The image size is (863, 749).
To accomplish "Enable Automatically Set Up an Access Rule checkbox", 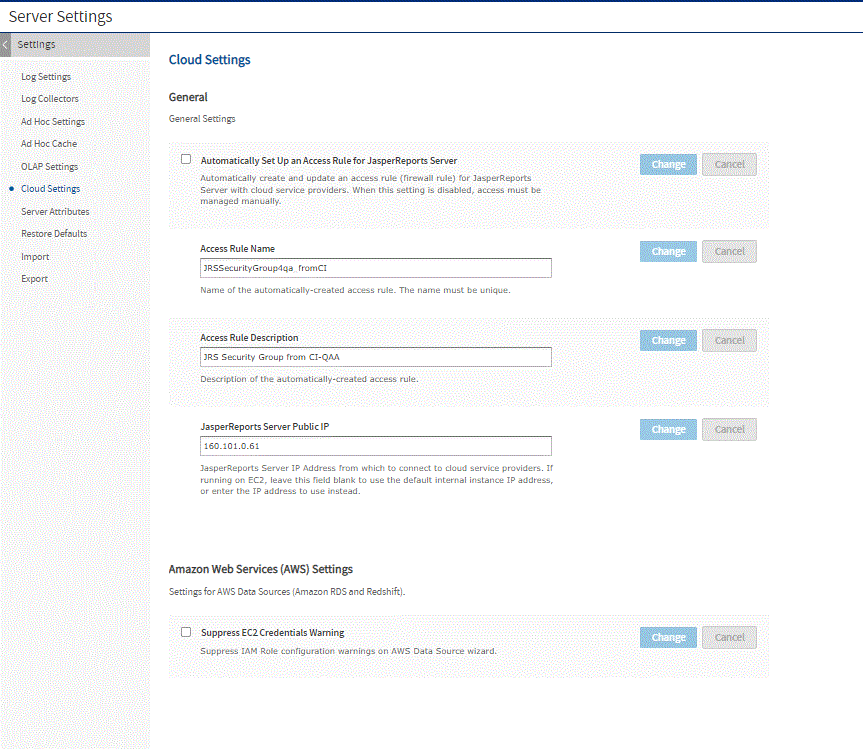I will tap(186, 159).
